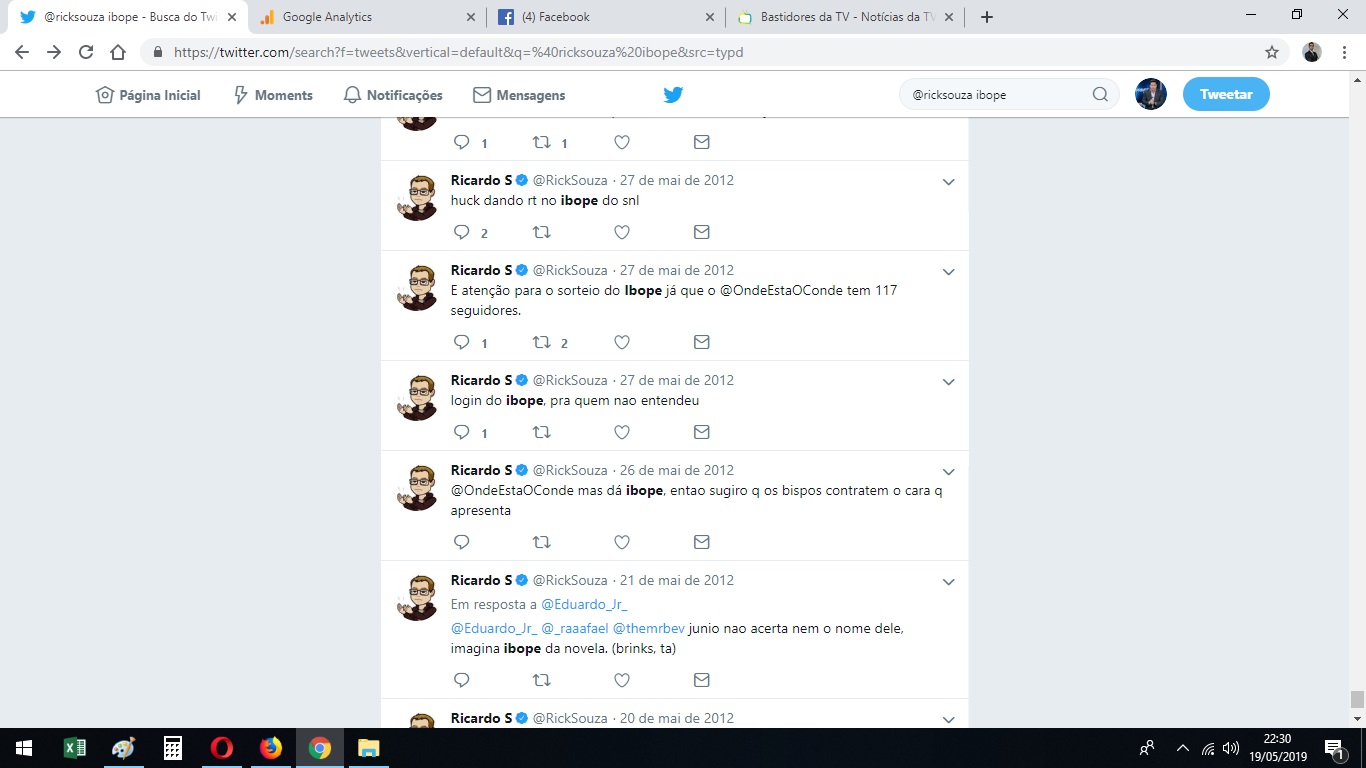
Task: Go to Mensagens in the Twitter navigation
Action: tap(519, 95)
